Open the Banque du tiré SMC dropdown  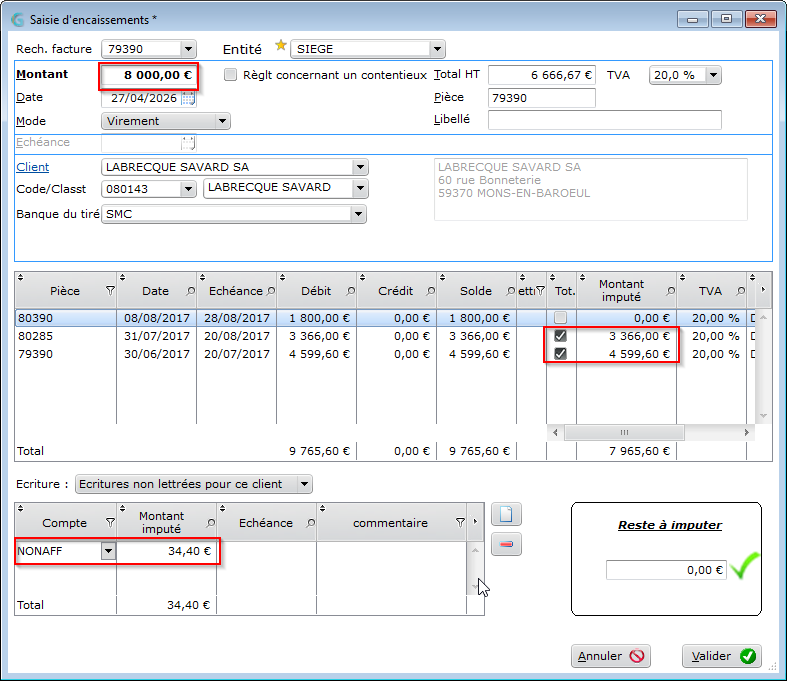[x=358, y=214]
